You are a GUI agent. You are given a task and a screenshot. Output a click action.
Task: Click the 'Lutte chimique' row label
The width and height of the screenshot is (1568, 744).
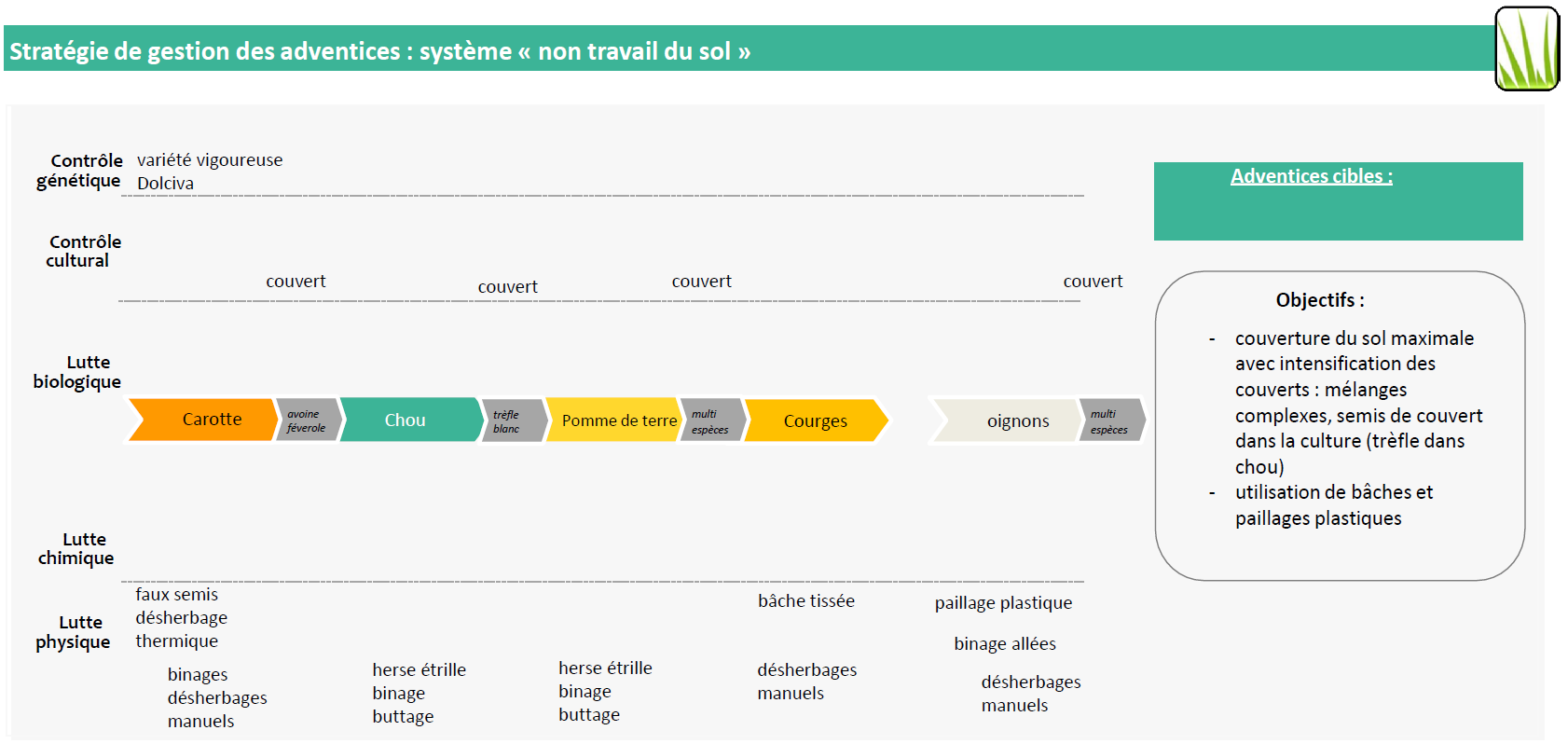(x=76, y=548)
